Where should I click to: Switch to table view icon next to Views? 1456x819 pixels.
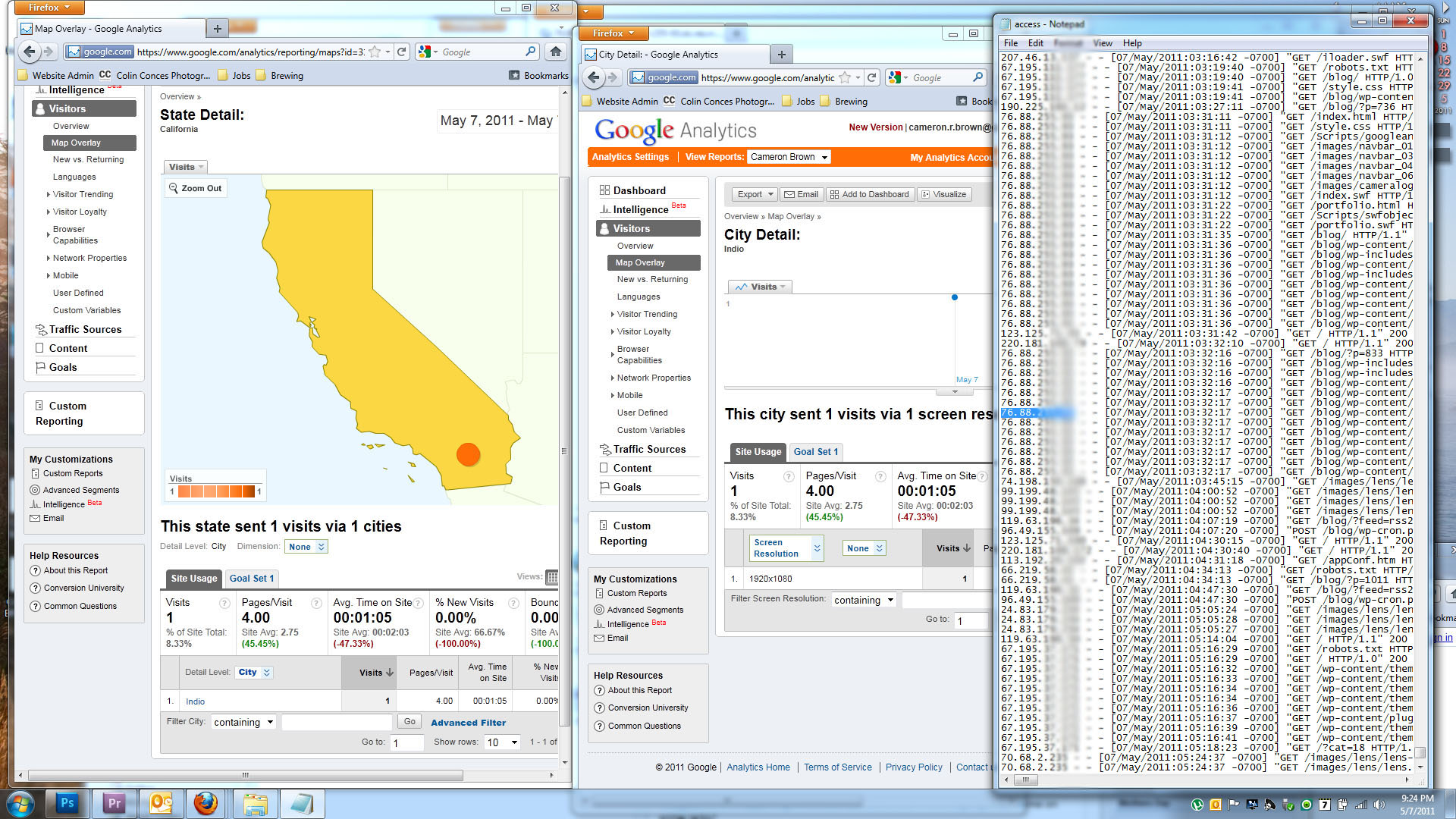tap(552, 577)
